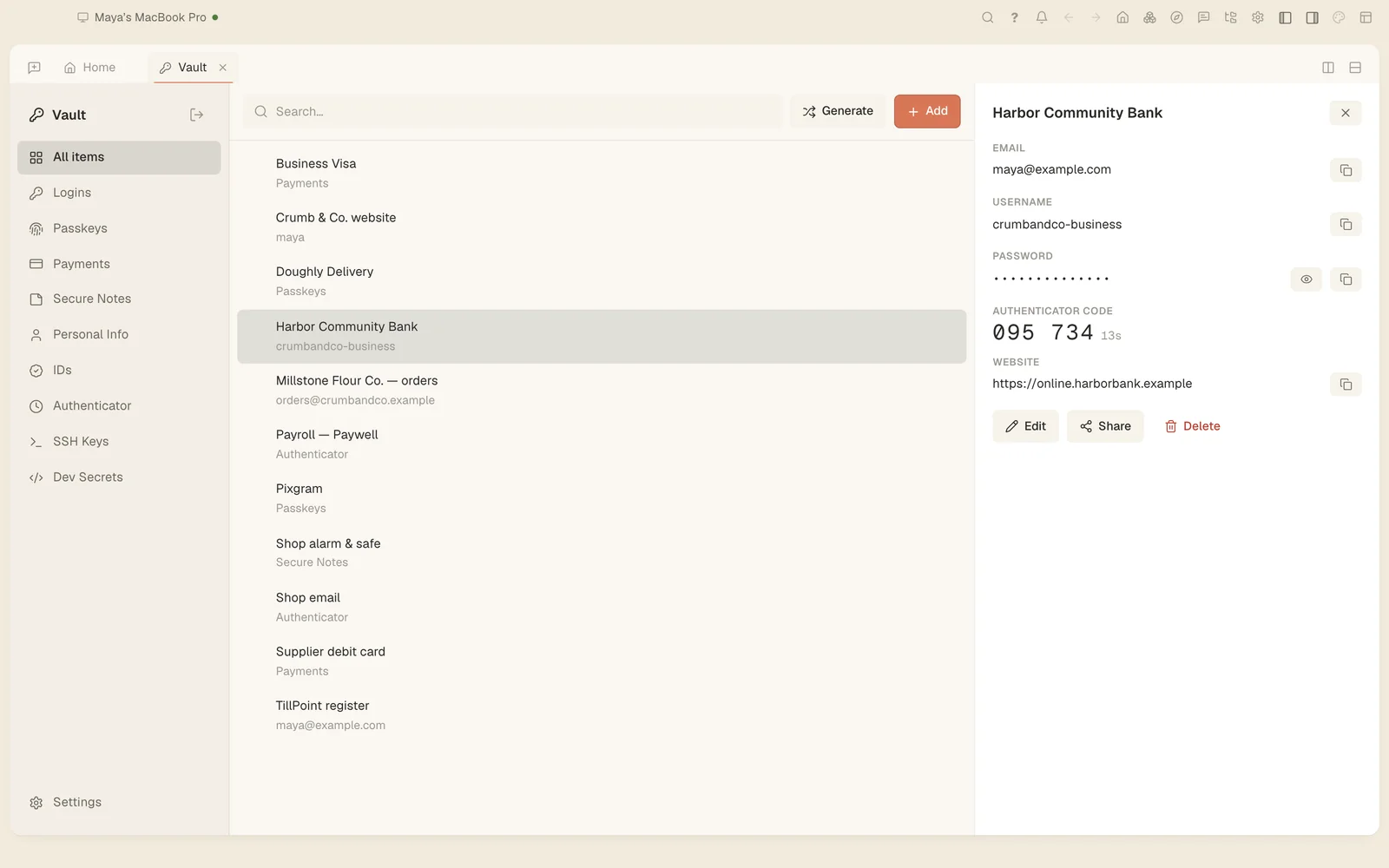
Task: Open vault Settings at sidebar bottom
Action: 119,803
